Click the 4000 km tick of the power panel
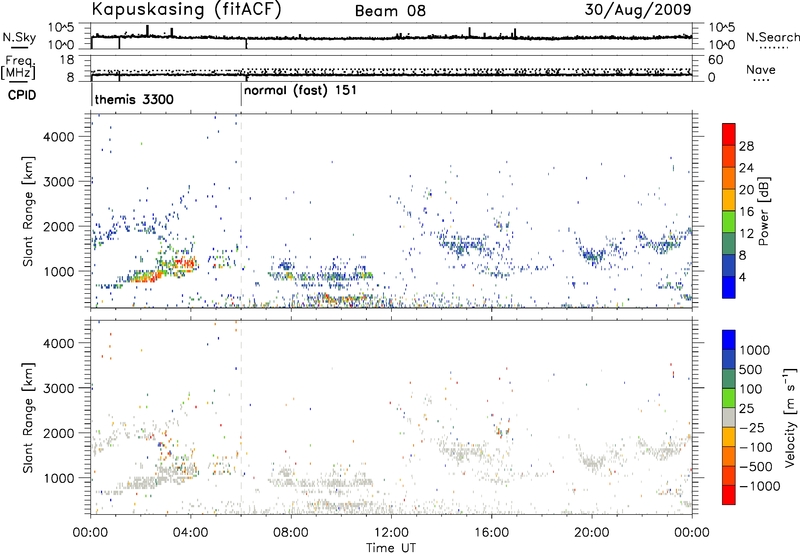This screenshot has height=554, width=800. tap(59, 137)
